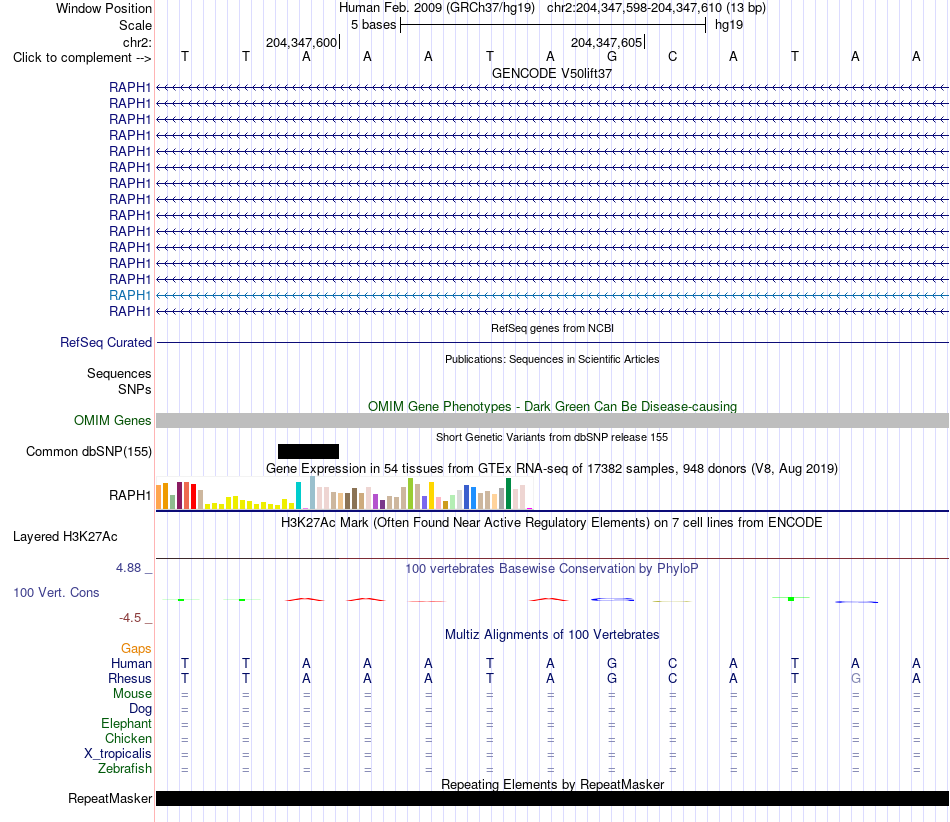Click the 204,347,605 coordinate label
Viewport: 950px width, 822px height.
[606, 42]
